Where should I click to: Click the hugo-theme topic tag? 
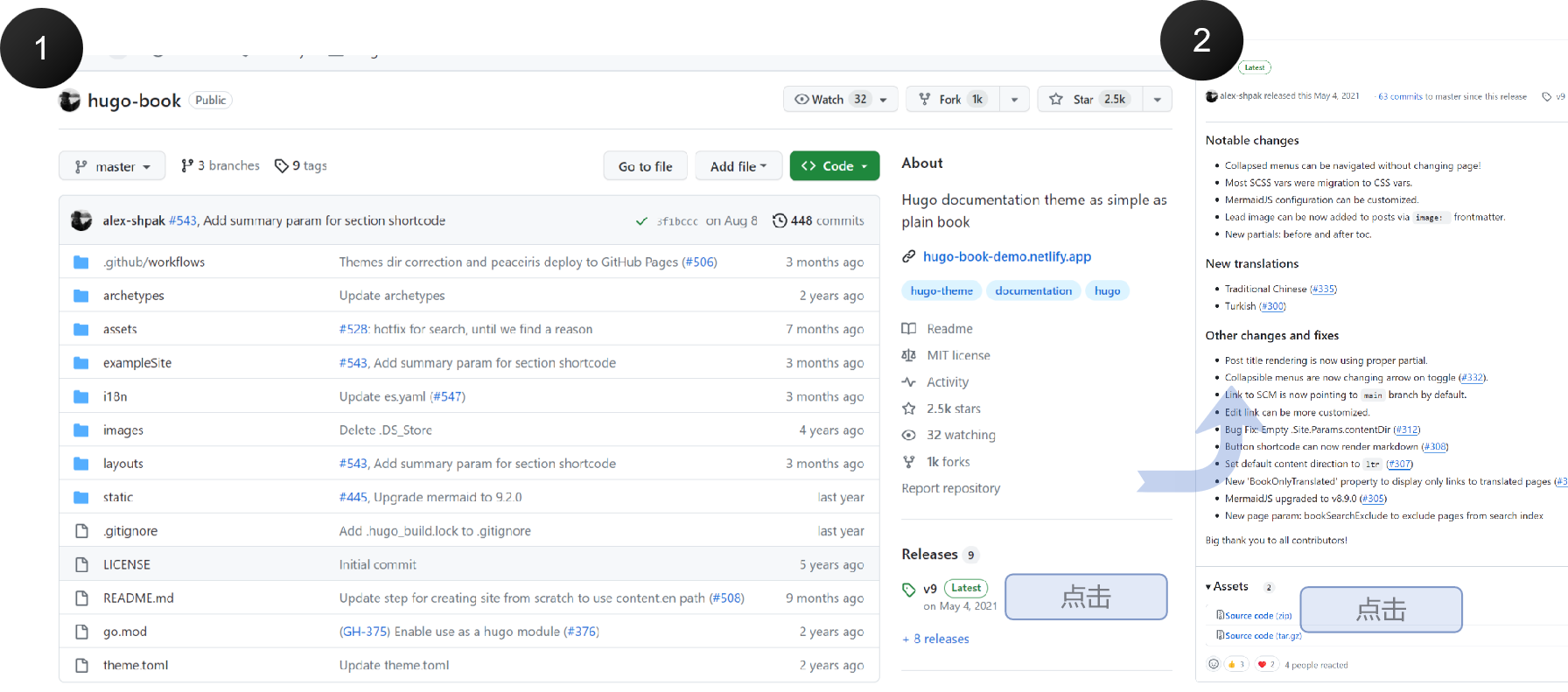click(x=941, y=291)
